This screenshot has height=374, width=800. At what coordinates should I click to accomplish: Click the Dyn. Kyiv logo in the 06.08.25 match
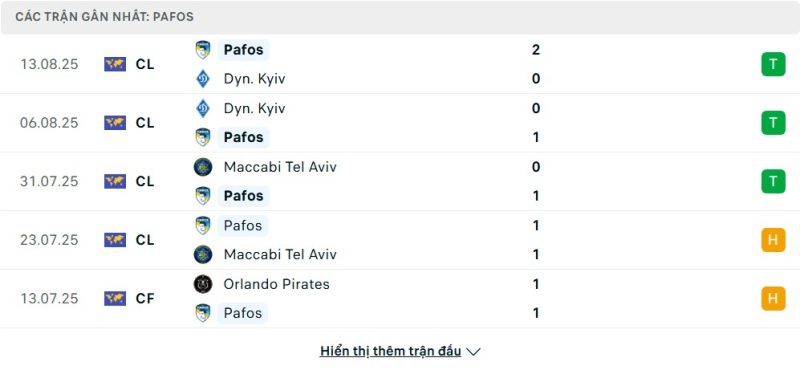coord(203,109)
